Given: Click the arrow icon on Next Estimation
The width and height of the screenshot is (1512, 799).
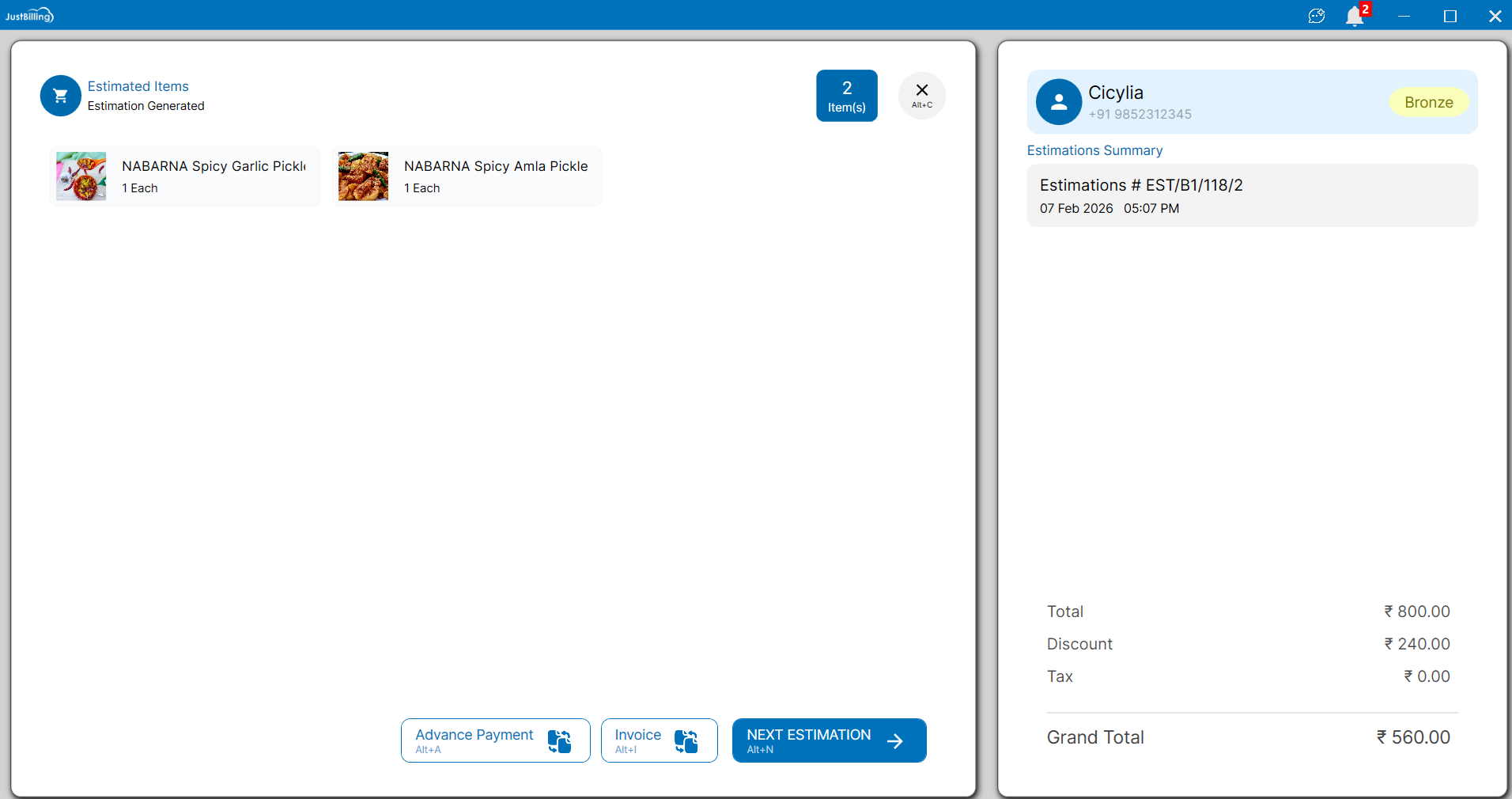Looking at the screenshot, I should [895, 741].
